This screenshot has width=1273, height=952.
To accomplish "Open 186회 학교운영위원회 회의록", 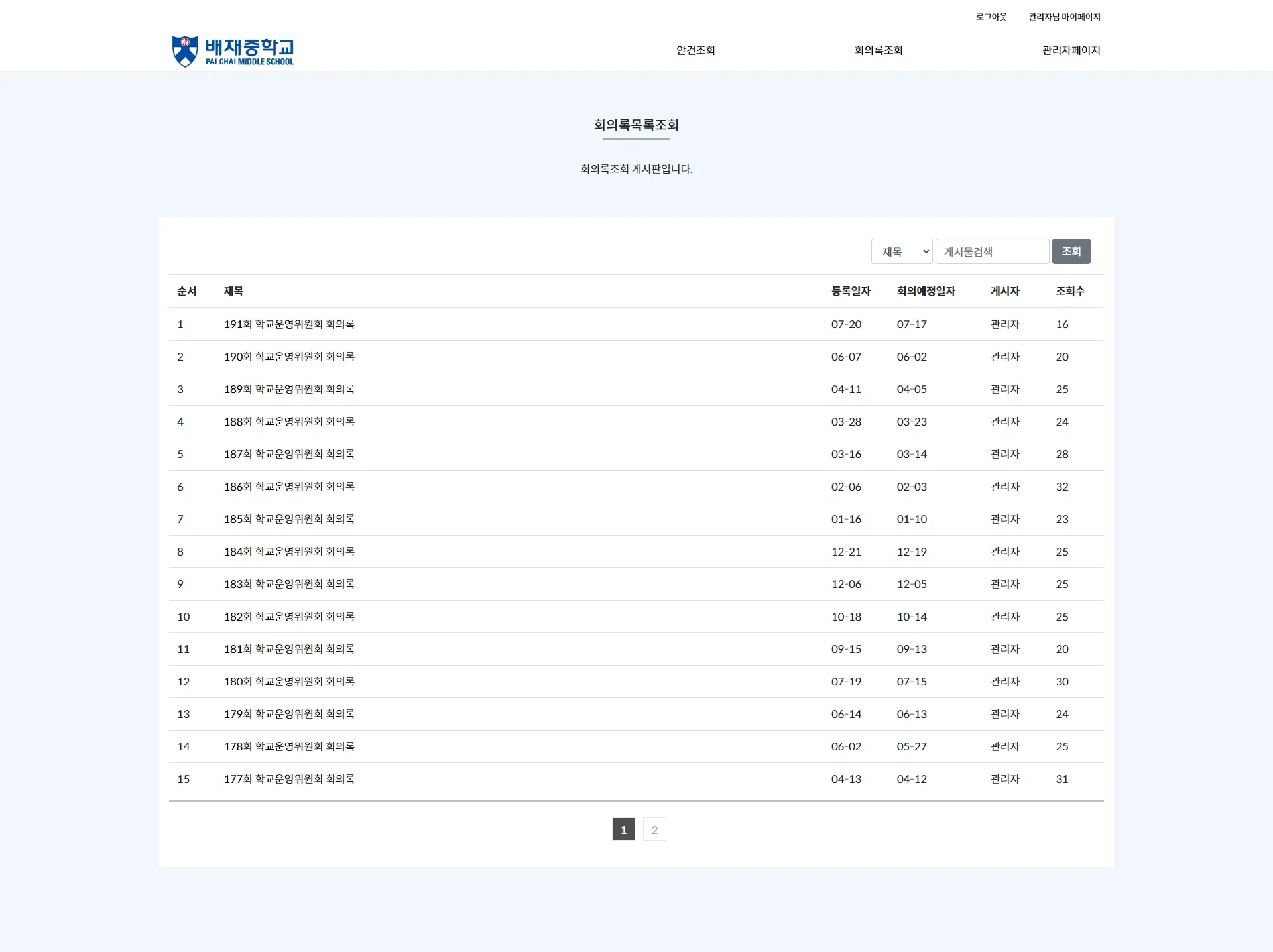I will [289, 487].
